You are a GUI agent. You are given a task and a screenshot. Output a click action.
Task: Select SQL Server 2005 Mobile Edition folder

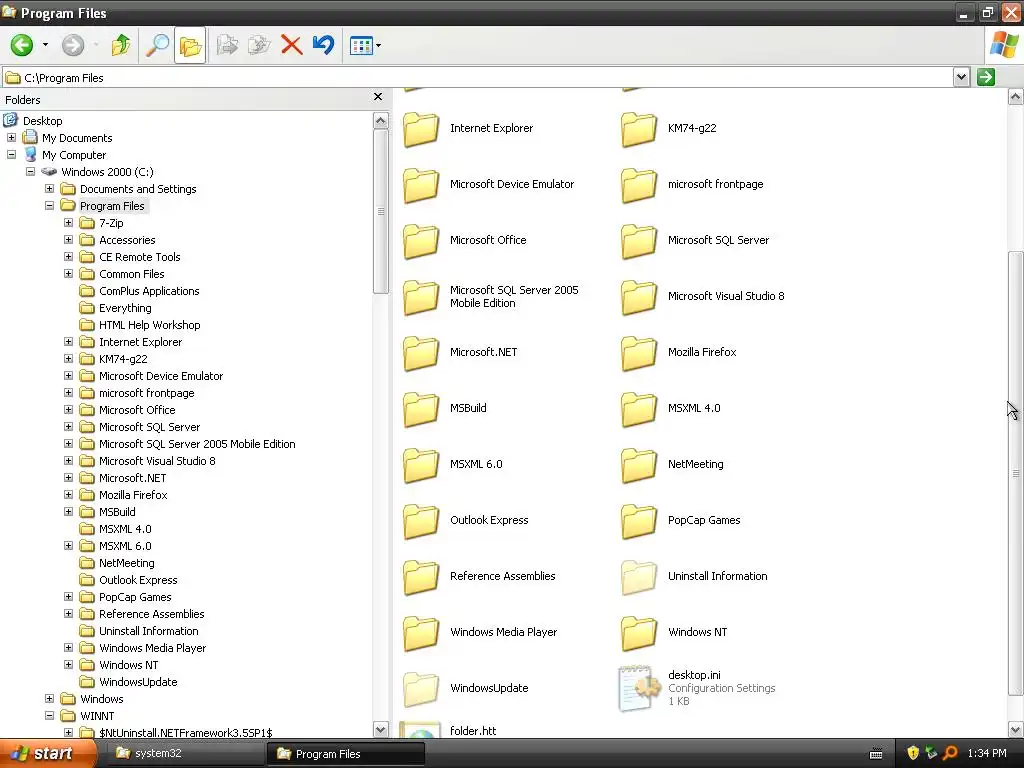pyautogui.click(x=421, y=297)
